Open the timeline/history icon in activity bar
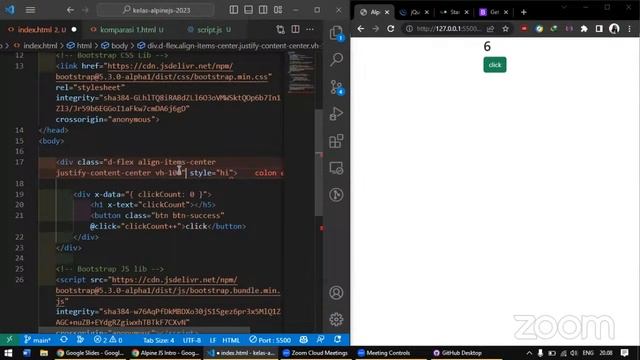This screenshot has height=360, width=640. 336,195
